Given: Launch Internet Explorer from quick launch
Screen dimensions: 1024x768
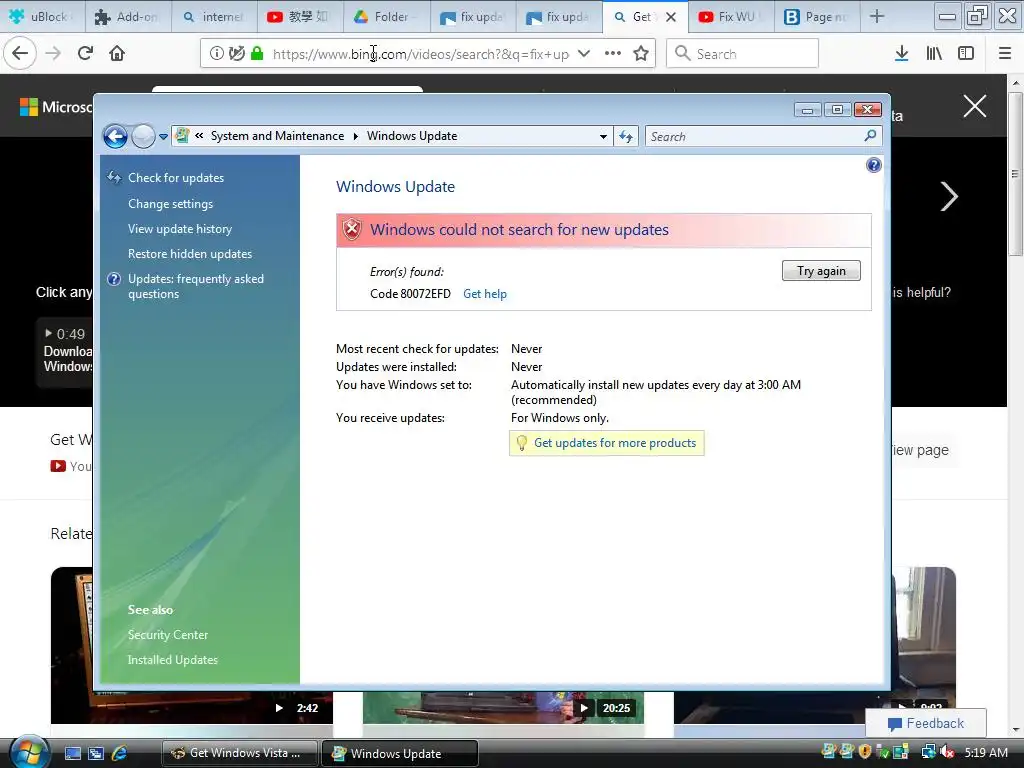Looking at the screenshot, I should (120, 754).
